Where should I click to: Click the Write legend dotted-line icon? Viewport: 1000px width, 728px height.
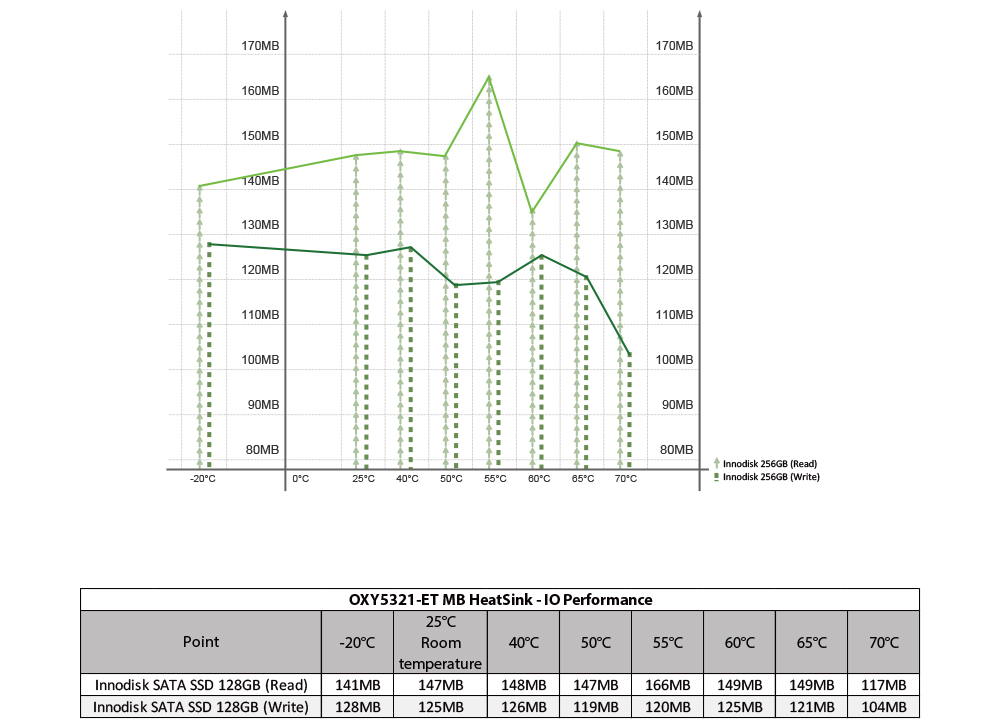click(717, 477)
